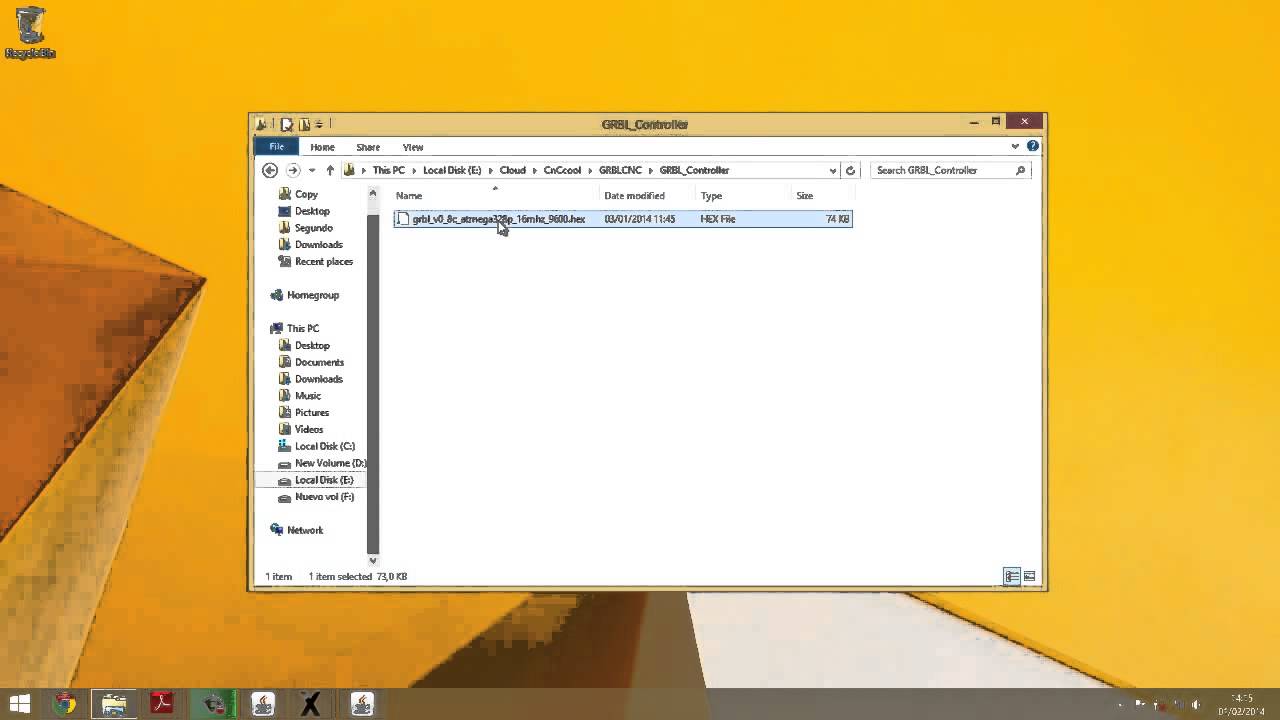This screenshot has width=1280, height=720.
Task: Select Network in navigation pane
Action: pos(304,530)
